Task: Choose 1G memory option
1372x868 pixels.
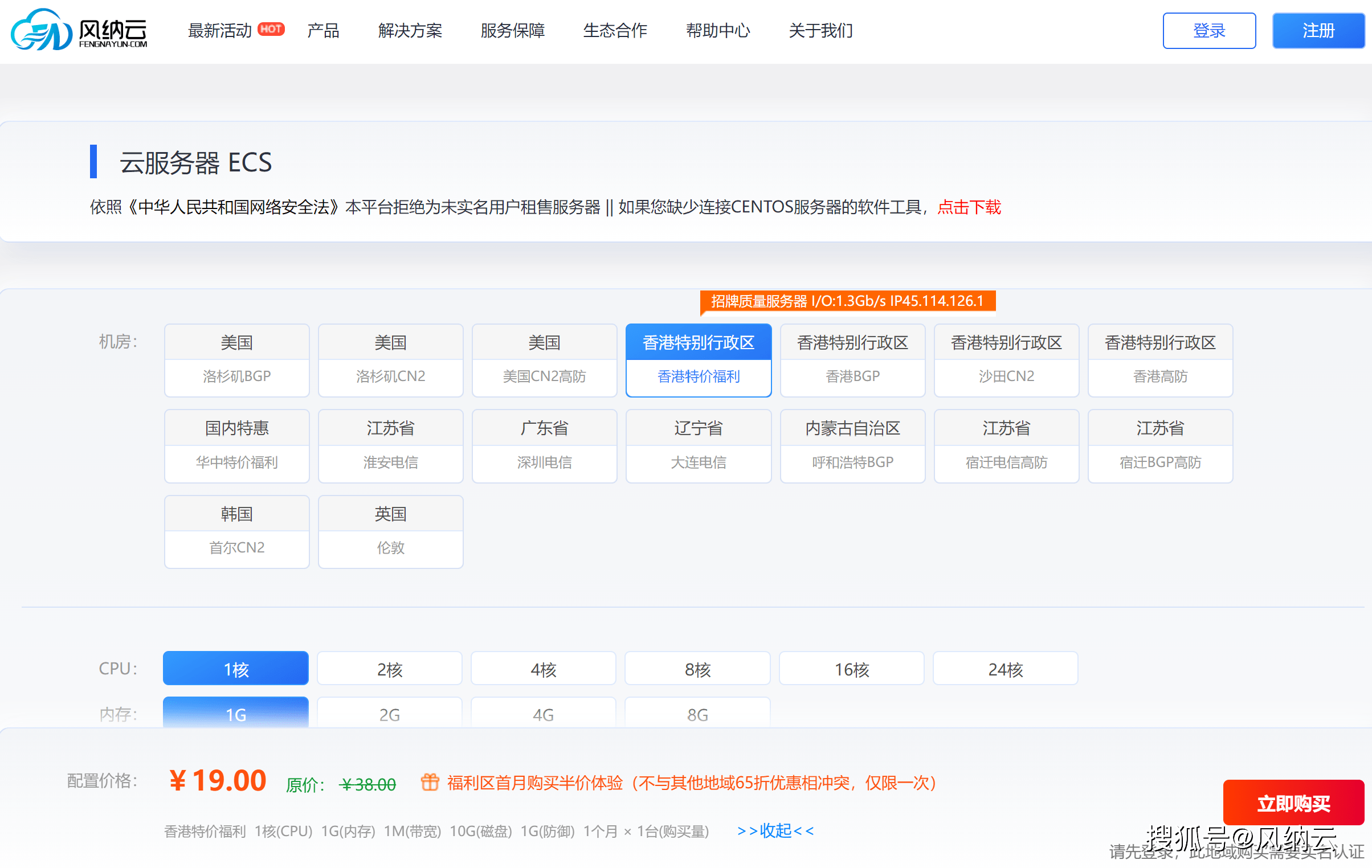Action: pos(236,713)
